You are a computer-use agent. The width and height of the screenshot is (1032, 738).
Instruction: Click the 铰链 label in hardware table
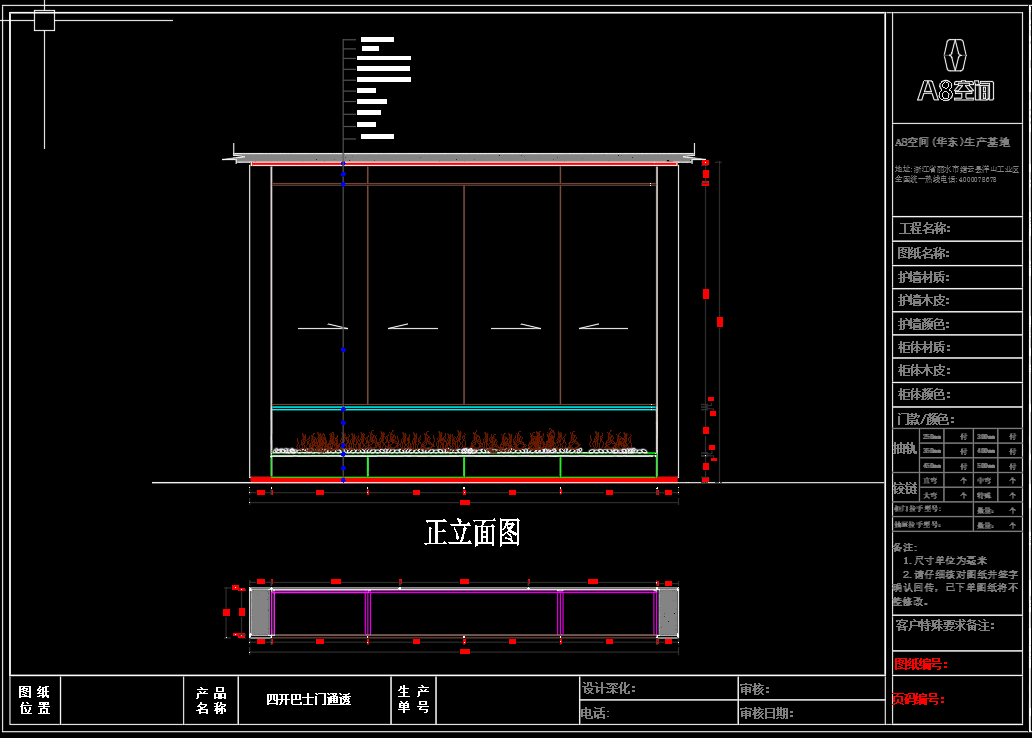(904, 488)
